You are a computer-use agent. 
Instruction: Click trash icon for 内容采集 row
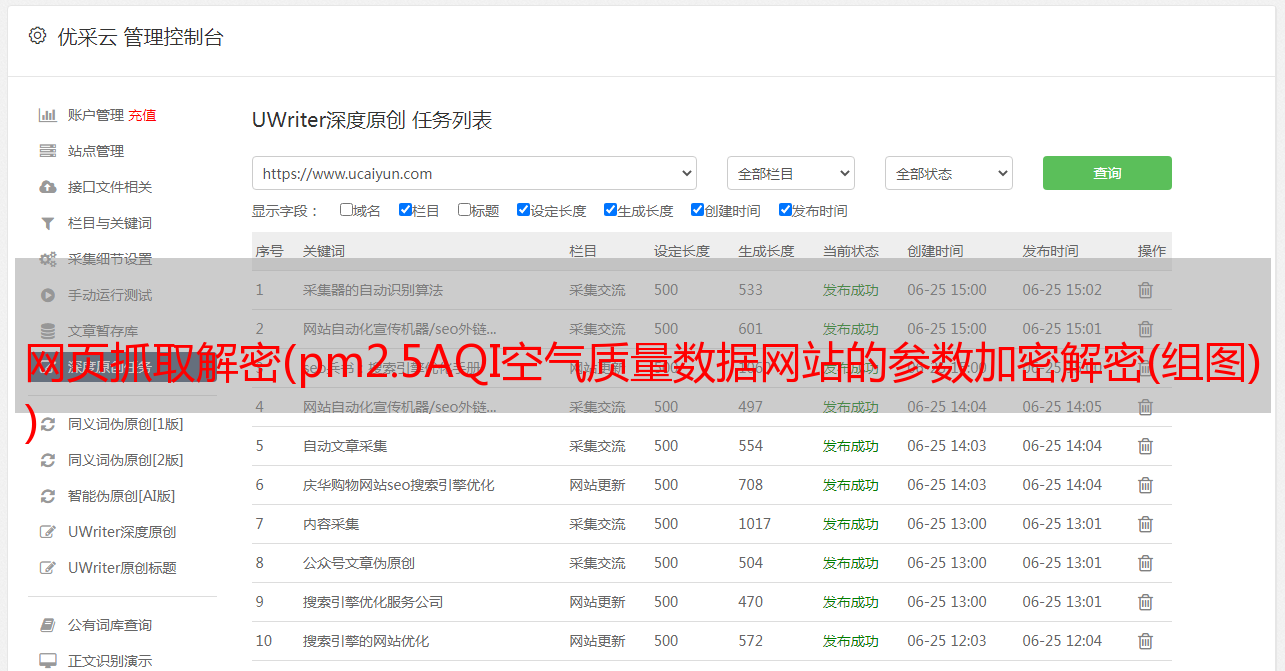[x=1145, y=524]
